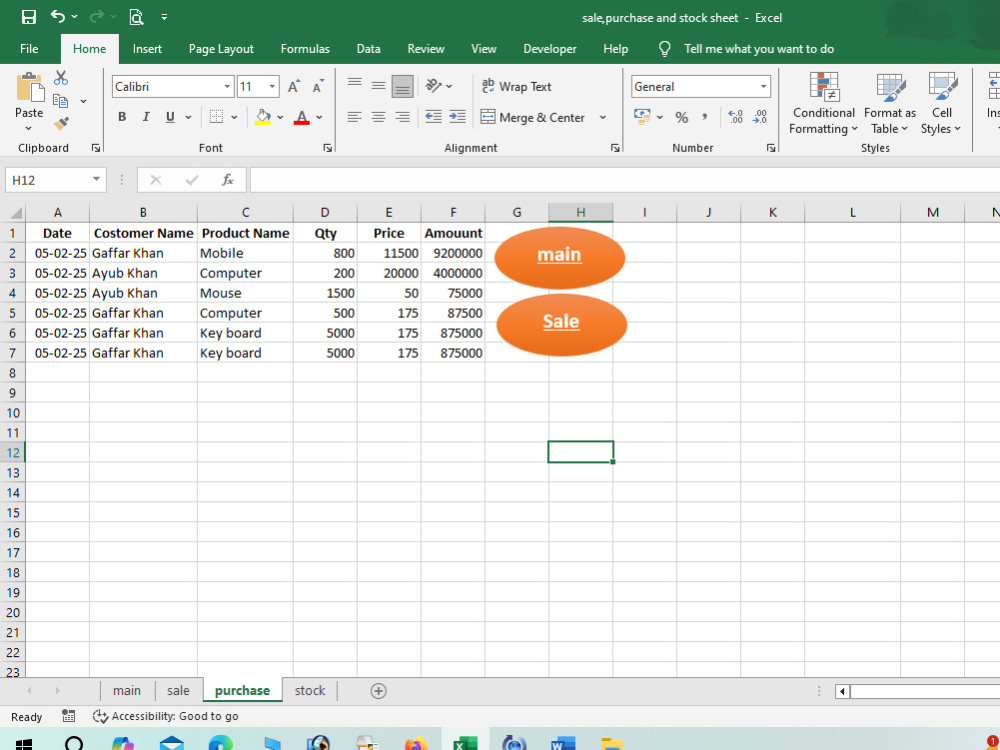The height and width of the screenshot is (750, 1000).
Task: Open Fill Color palette dropdown arrow
Action: click(x=280, y=117)
